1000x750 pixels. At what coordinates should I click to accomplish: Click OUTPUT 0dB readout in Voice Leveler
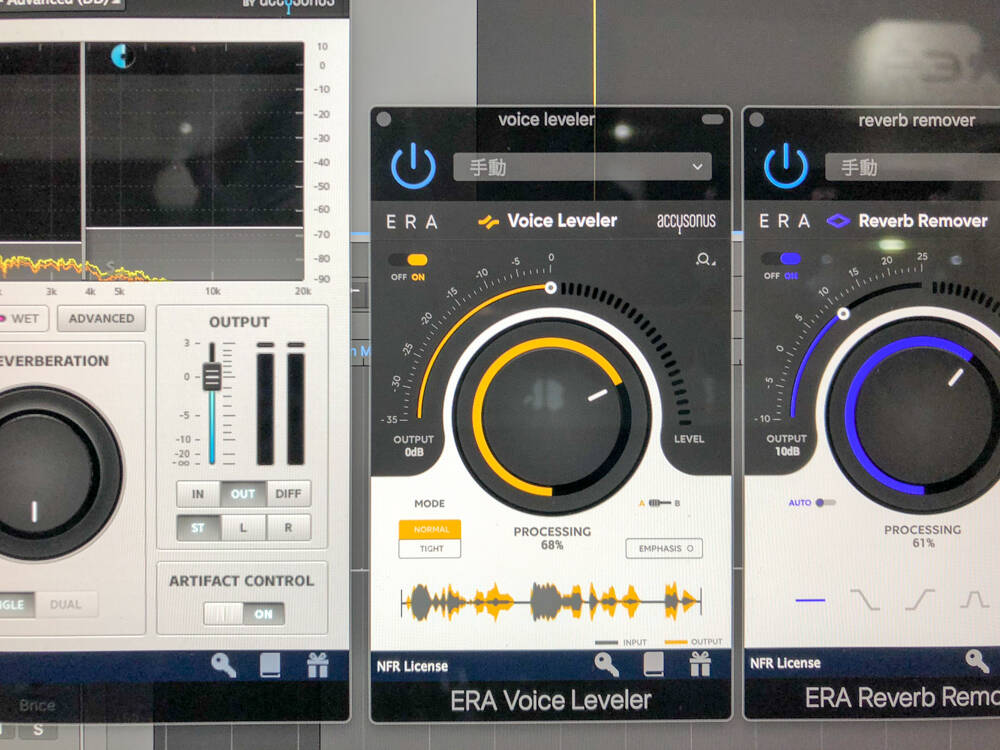click(x=414, y=452)
